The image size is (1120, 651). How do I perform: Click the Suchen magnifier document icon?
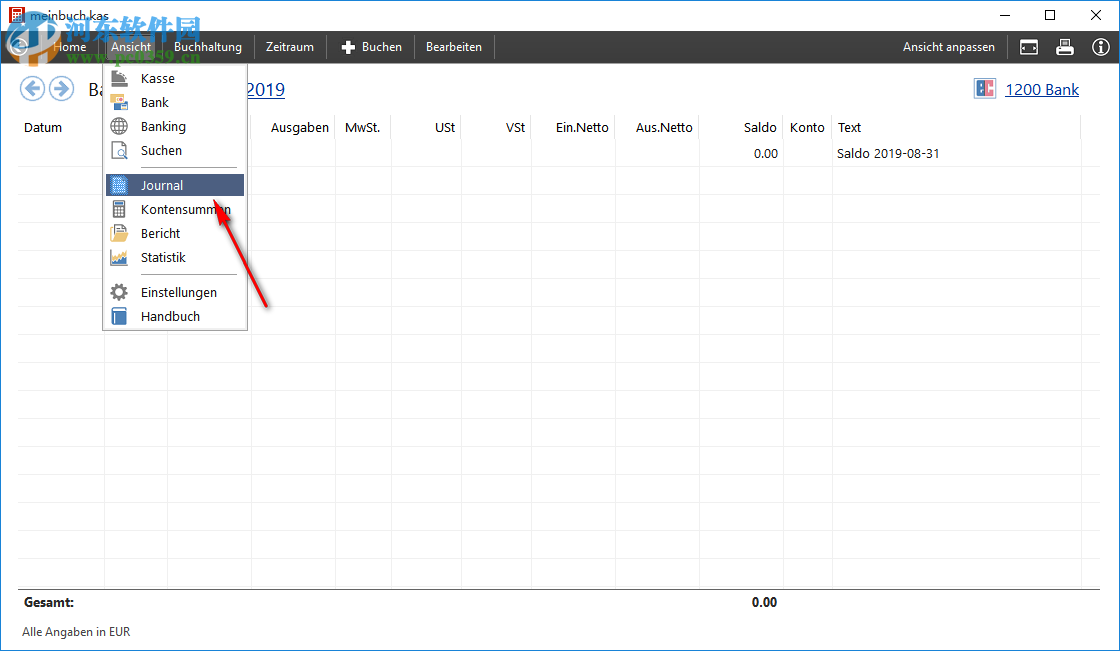click(119, 151)
